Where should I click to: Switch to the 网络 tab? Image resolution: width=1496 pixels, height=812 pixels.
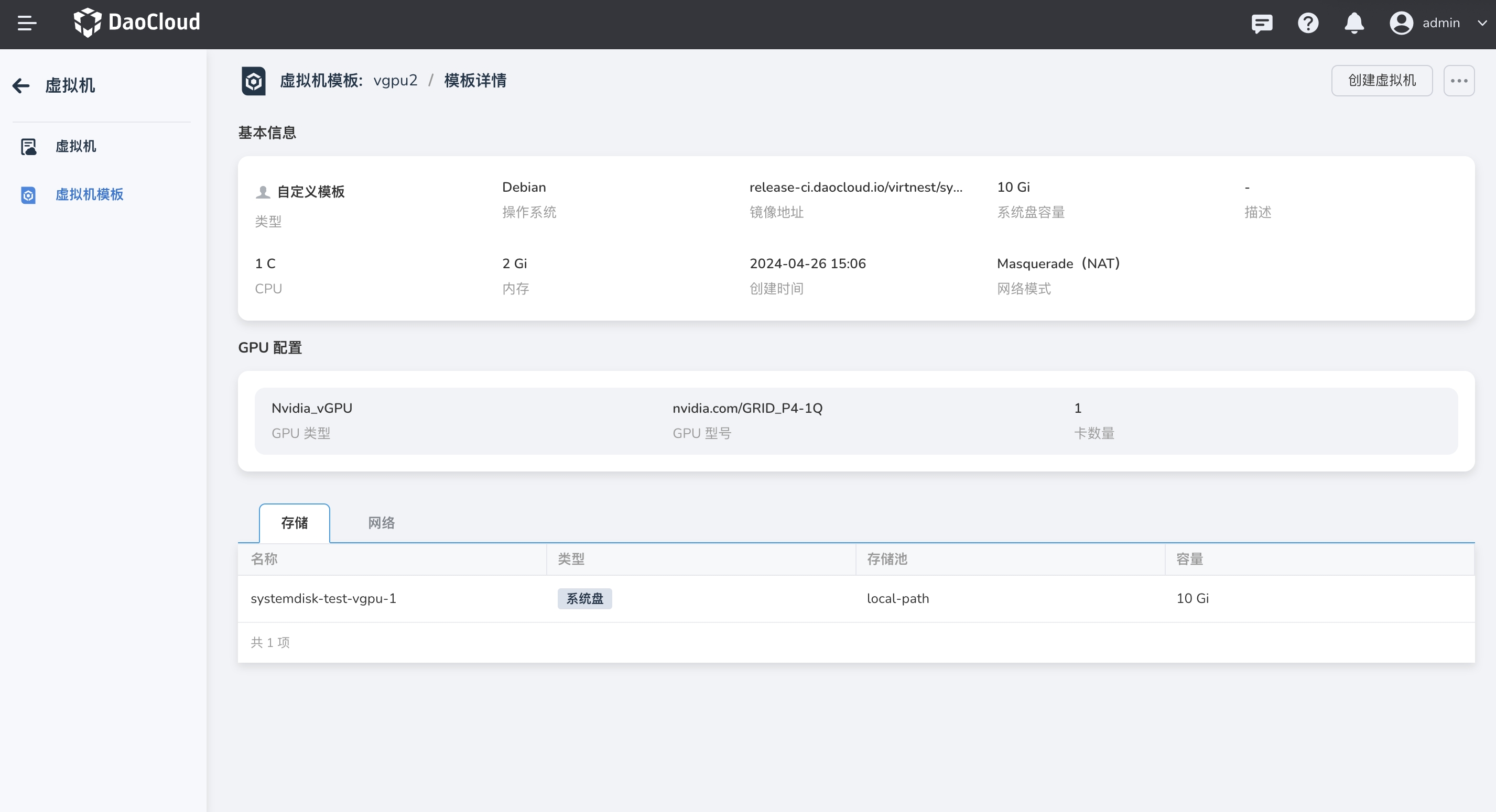click(381, 523)
